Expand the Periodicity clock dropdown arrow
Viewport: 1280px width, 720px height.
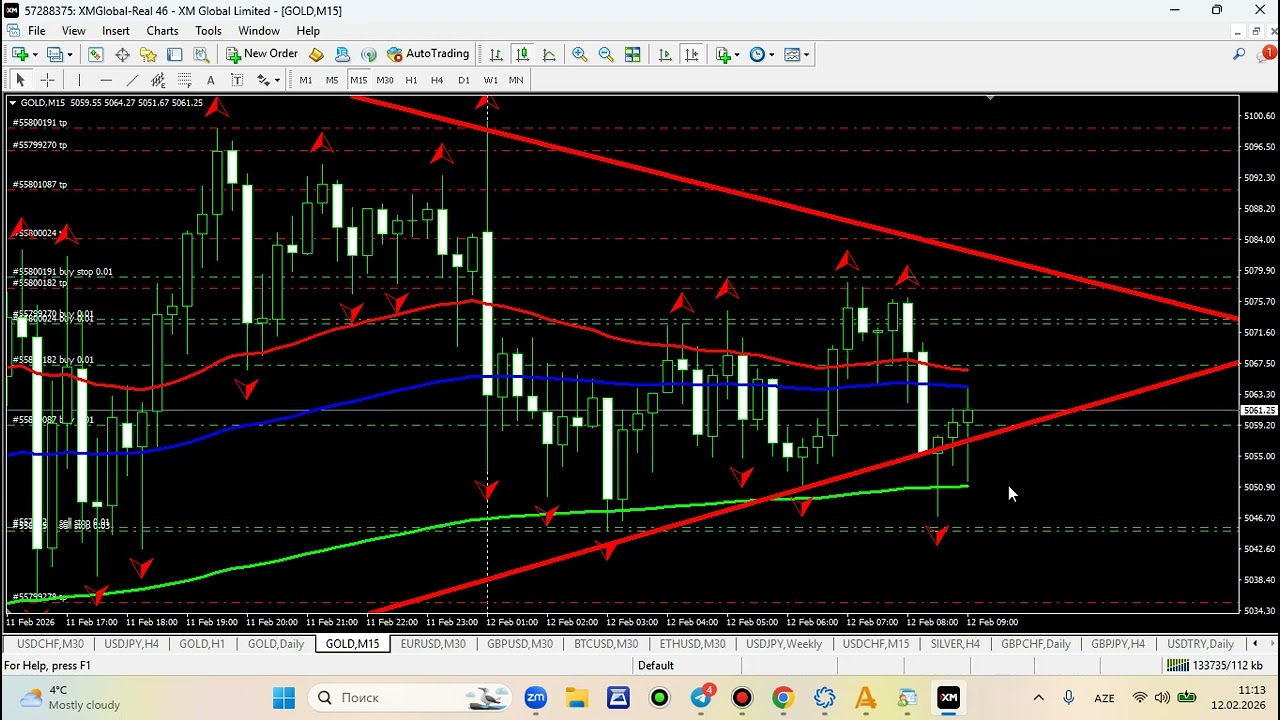click(771, 54)
